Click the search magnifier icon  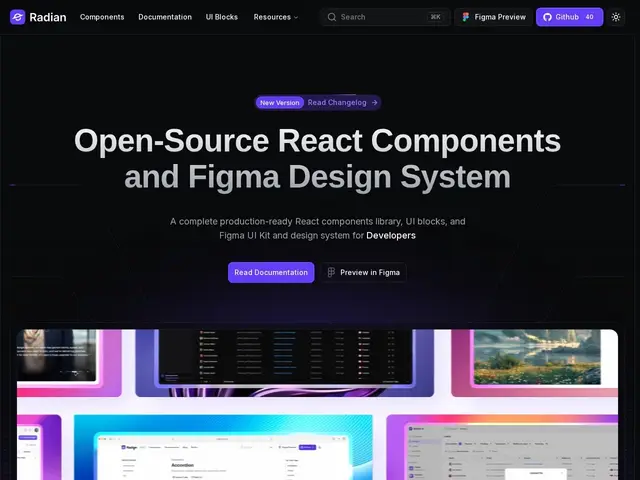pyautogui.click(x=332, y=17)
